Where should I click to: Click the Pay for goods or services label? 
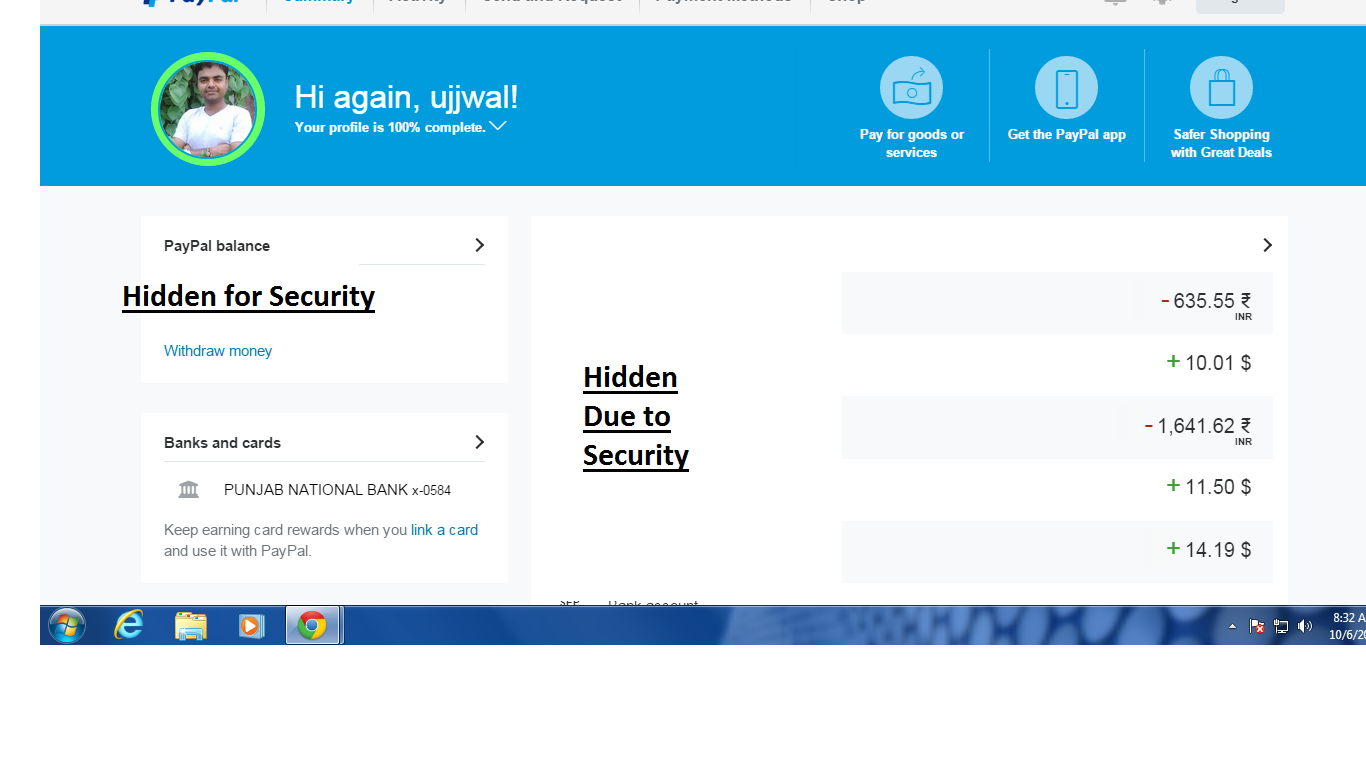911,143
